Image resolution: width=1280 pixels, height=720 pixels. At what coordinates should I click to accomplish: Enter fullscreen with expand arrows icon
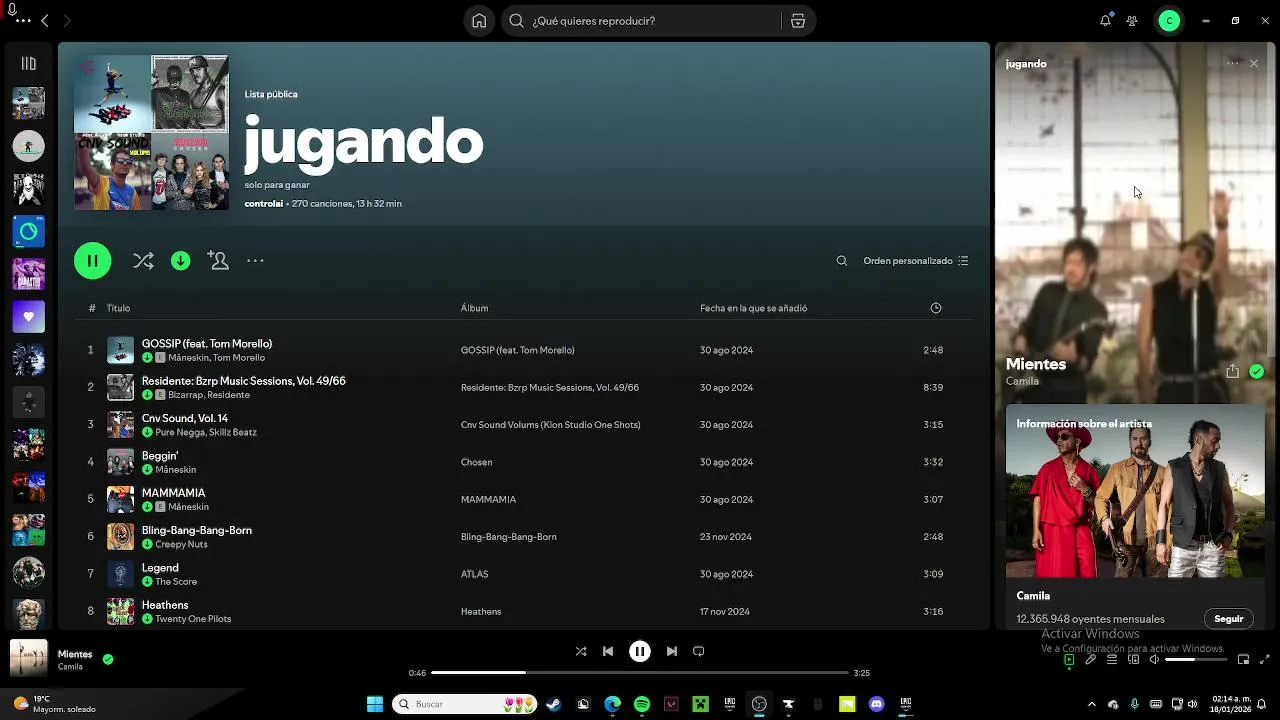coord(1264,660)
